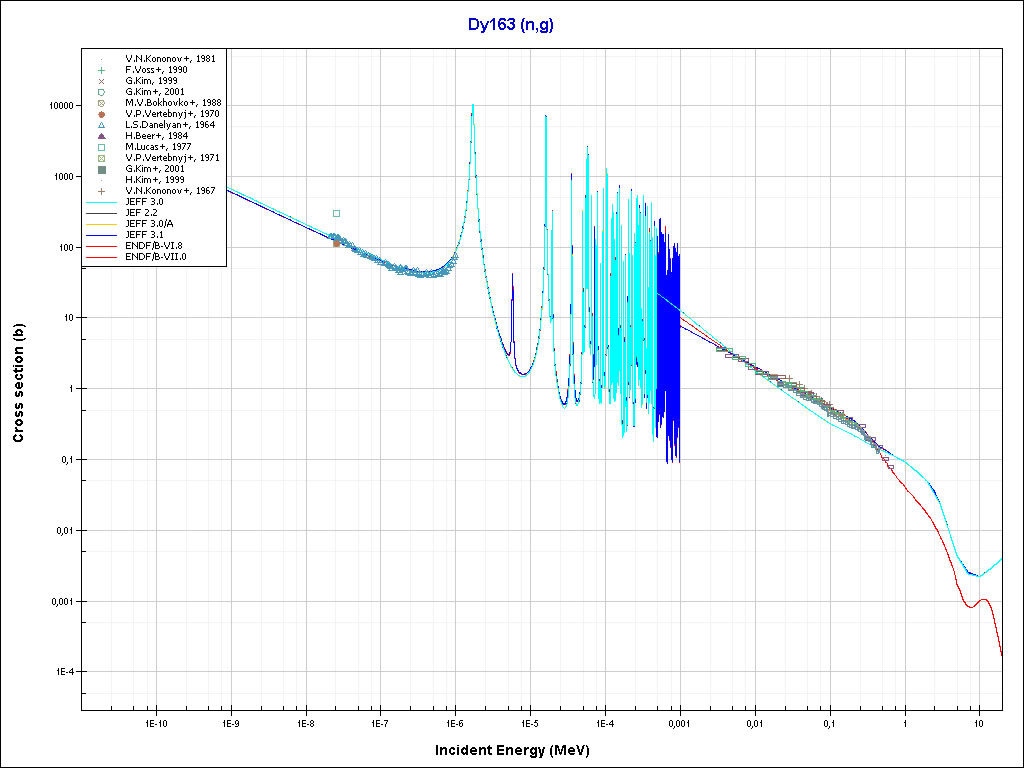Select the ENDF/B-VI.8 red line swatch
This screenshot has width=1024, height=768.
102,245
